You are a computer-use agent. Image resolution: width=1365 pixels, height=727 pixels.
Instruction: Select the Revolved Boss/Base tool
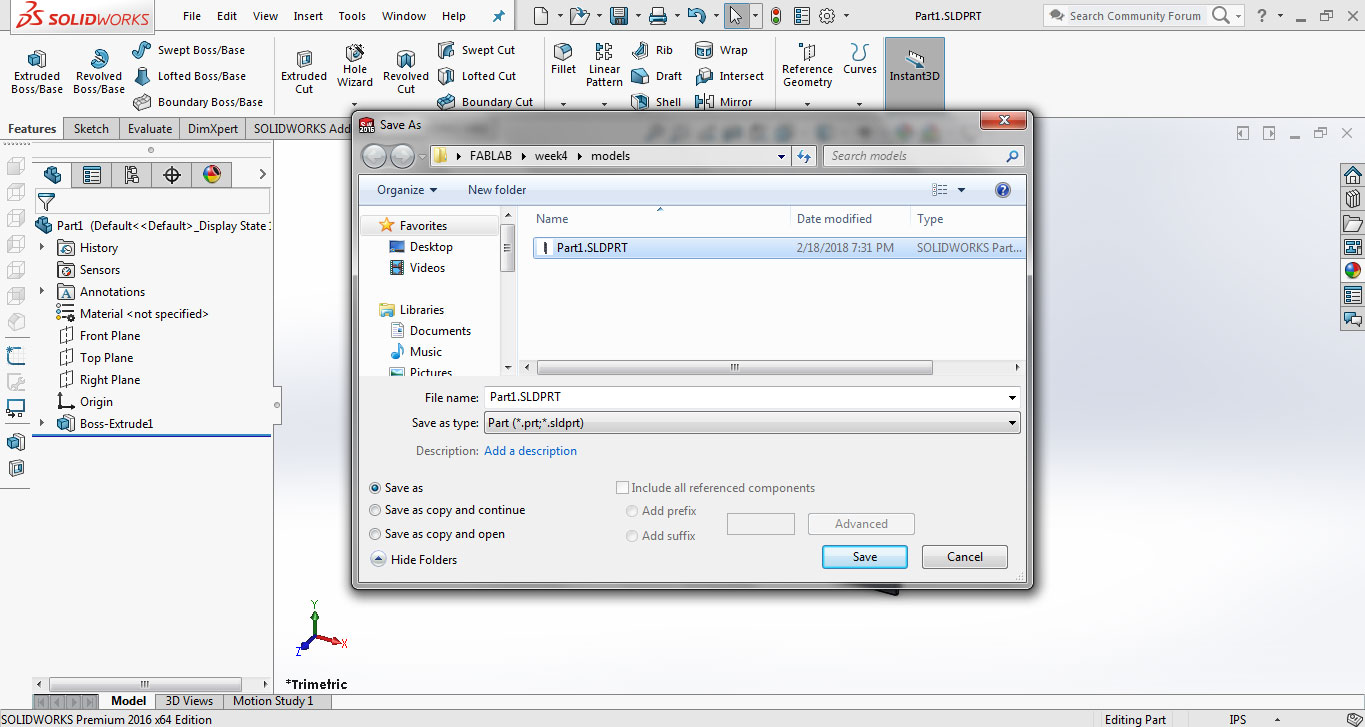point(98,71)
